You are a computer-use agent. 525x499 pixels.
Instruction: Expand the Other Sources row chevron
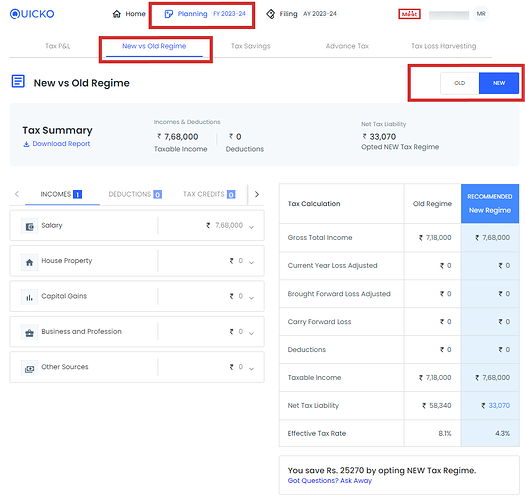(x=251, y=368)
